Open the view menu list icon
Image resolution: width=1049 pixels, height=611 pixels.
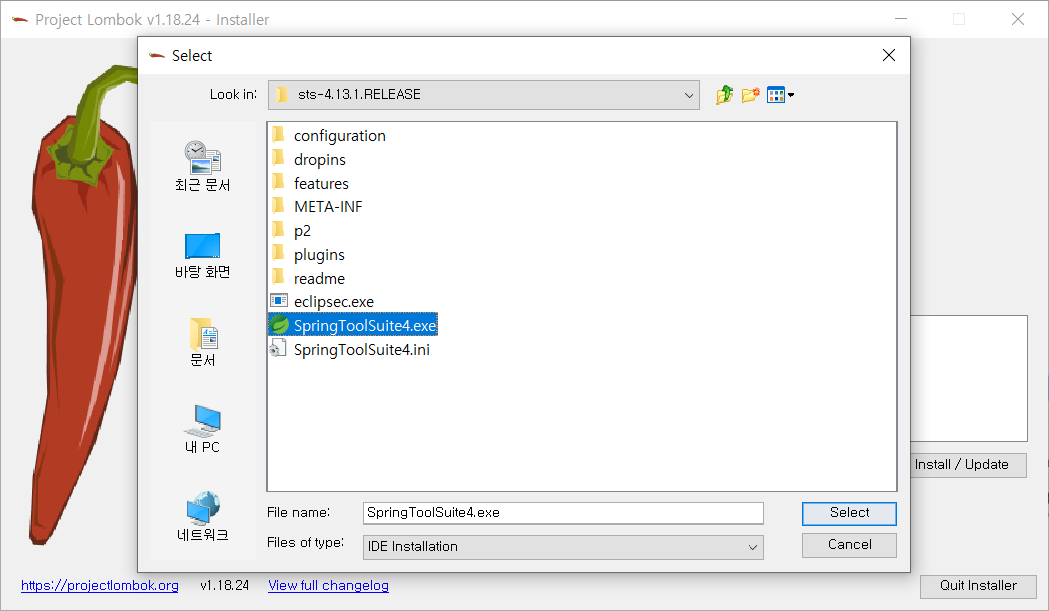tap(780, 95)
